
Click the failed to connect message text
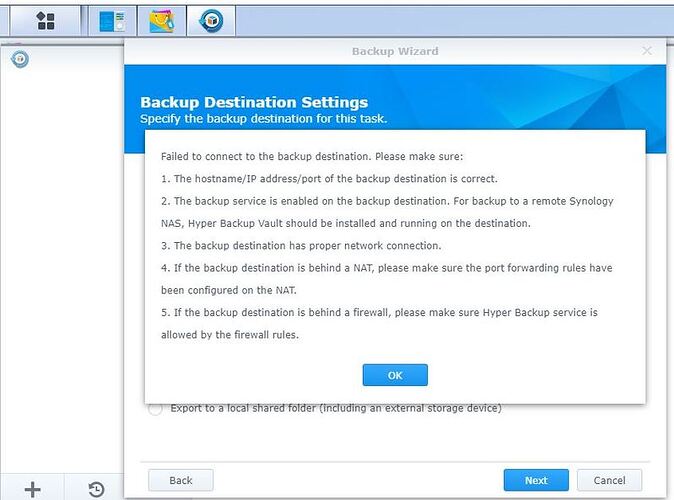pyautogui.click(x=312, y=156)
